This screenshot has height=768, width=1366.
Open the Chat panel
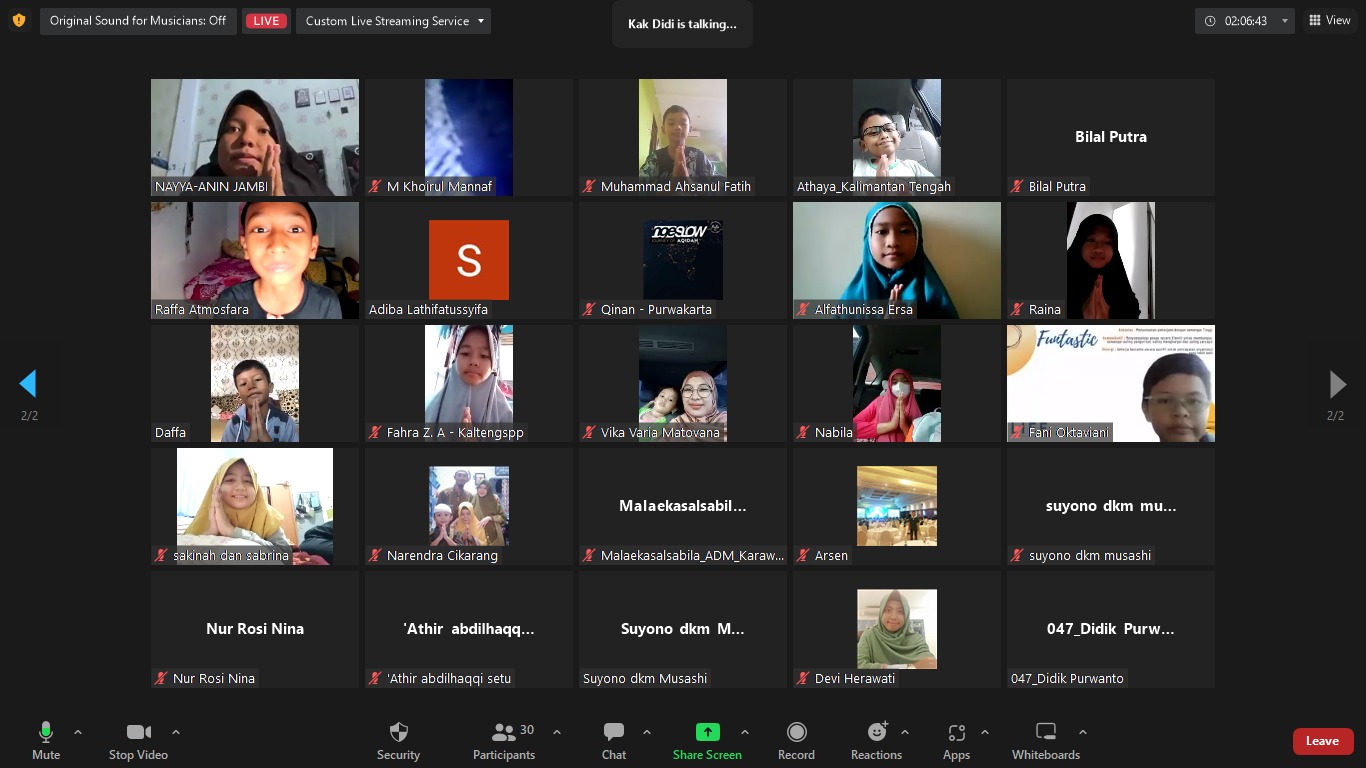[x=614, y=732]
